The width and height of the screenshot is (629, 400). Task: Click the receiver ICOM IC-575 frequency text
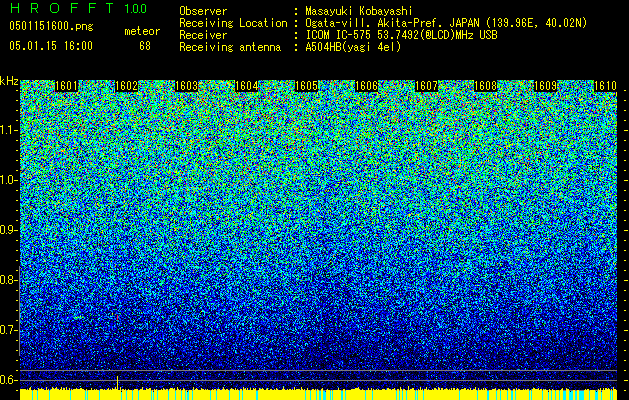coord(401,35)
